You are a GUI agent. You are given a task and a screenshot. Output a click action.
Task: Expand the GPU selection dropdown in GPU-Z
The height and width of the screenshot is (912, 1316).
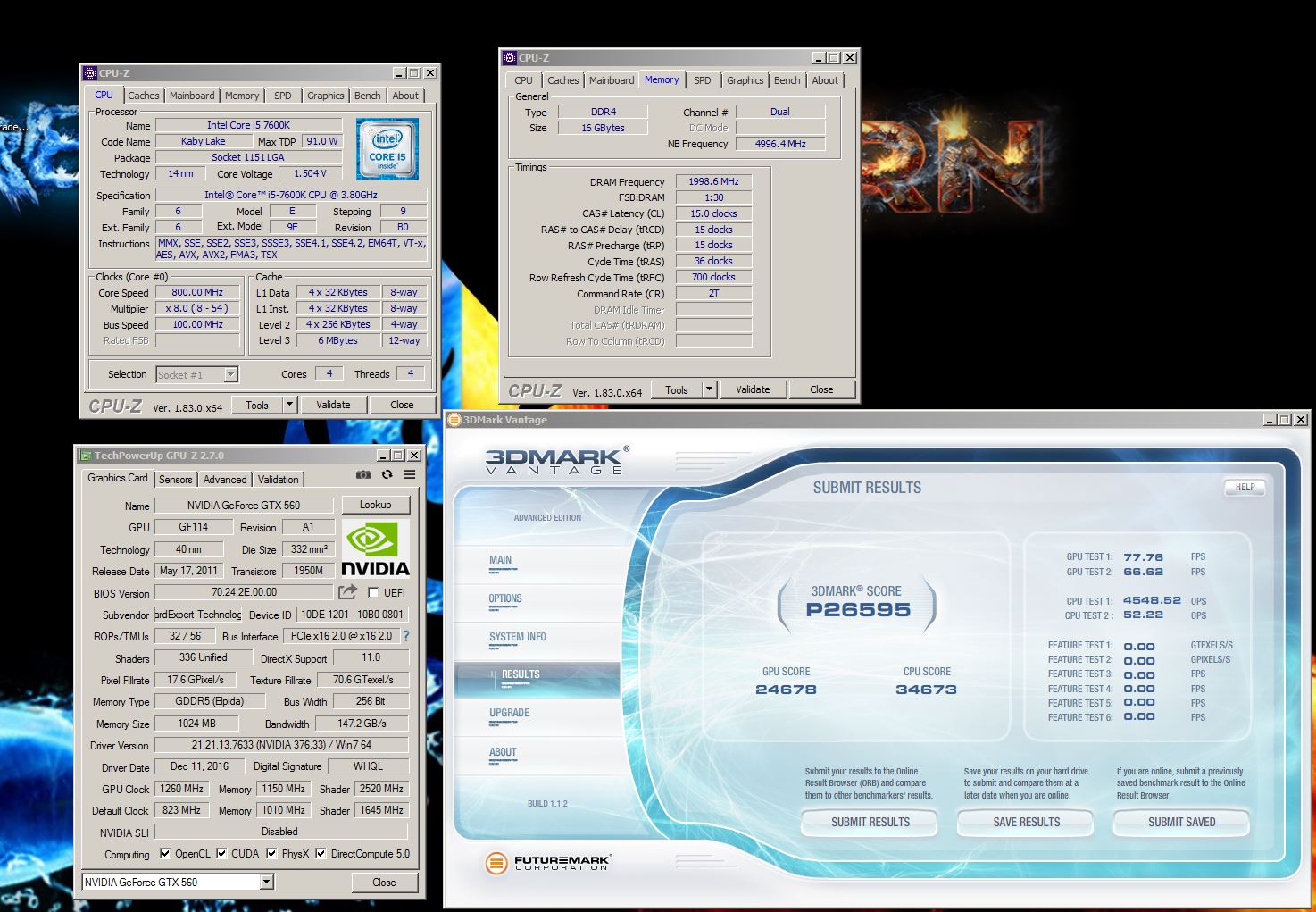266,882
